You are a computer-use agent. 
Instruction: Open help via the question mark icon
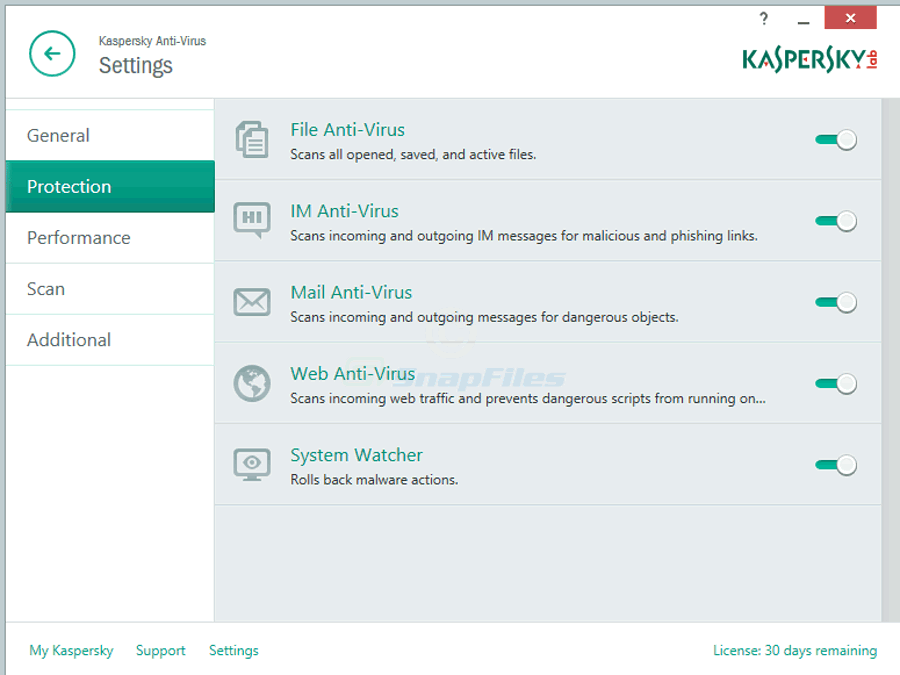point(763,18)
